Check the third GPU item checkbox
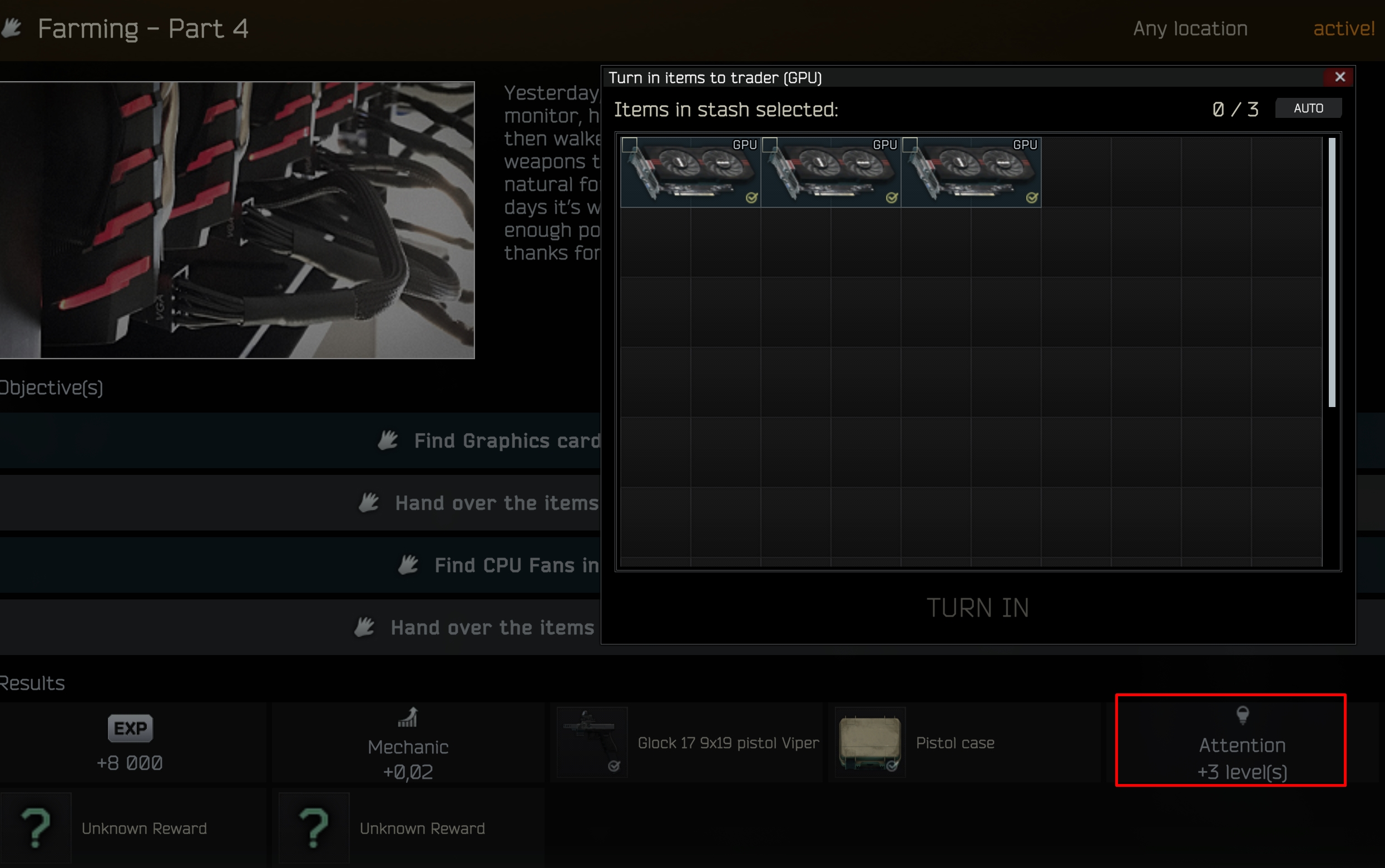Image resolution: width=1385 pixels, height=868 pixels. click(909, 145)
